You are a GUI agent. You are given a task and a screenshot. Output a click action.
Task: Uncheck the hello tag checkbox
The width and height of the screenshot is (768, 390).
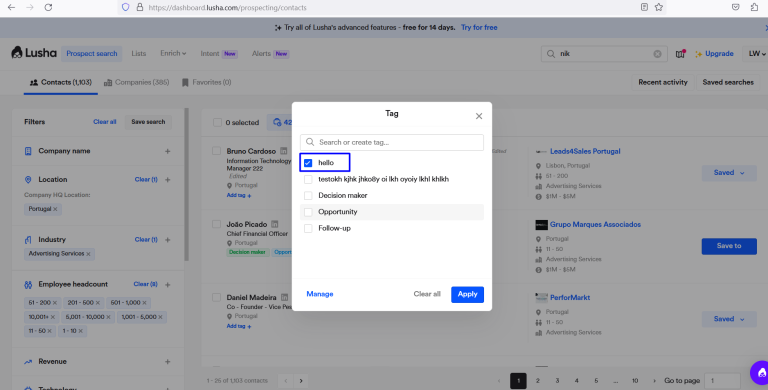(308, 163)
